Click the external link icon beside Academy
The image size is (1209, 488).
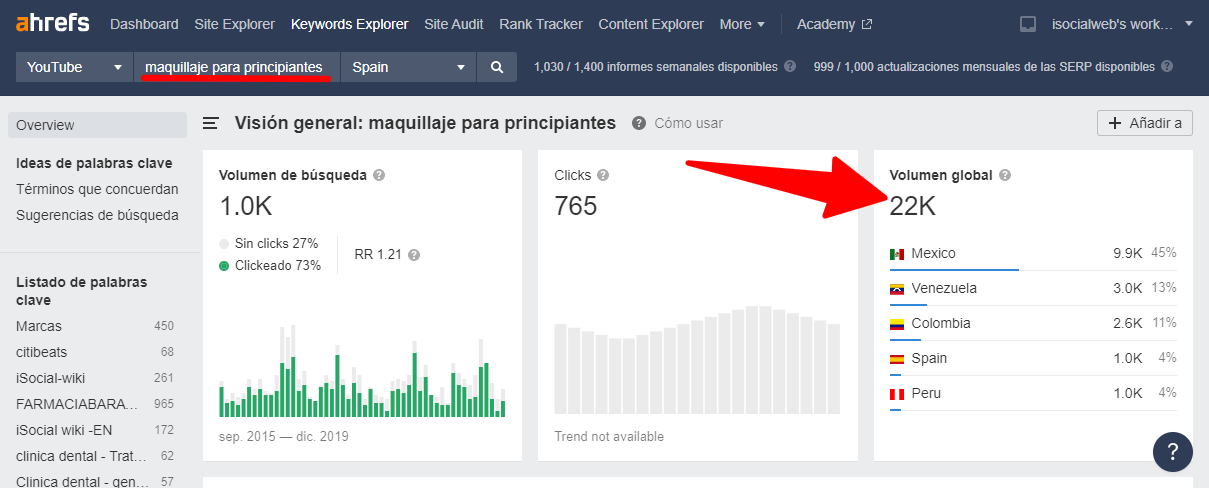click(867, 24)
